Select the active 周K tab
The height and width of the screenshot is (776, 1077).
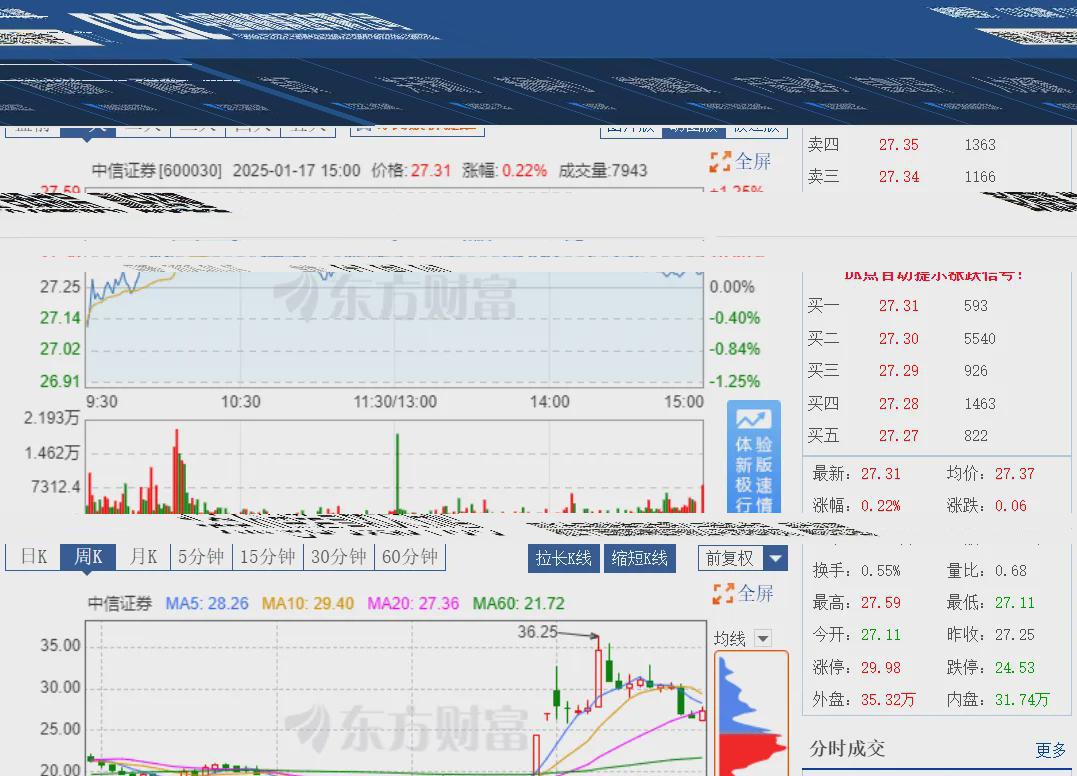pyautogui.click(x=88, y=557)
